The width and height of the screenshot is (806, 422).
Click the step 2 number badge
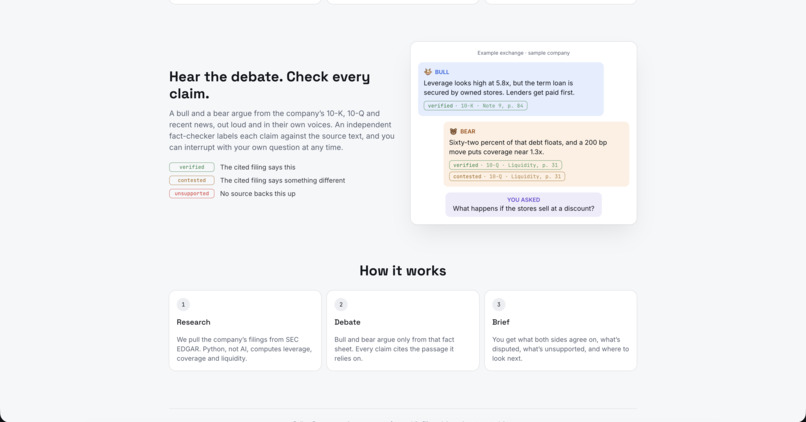coord(341,304)
